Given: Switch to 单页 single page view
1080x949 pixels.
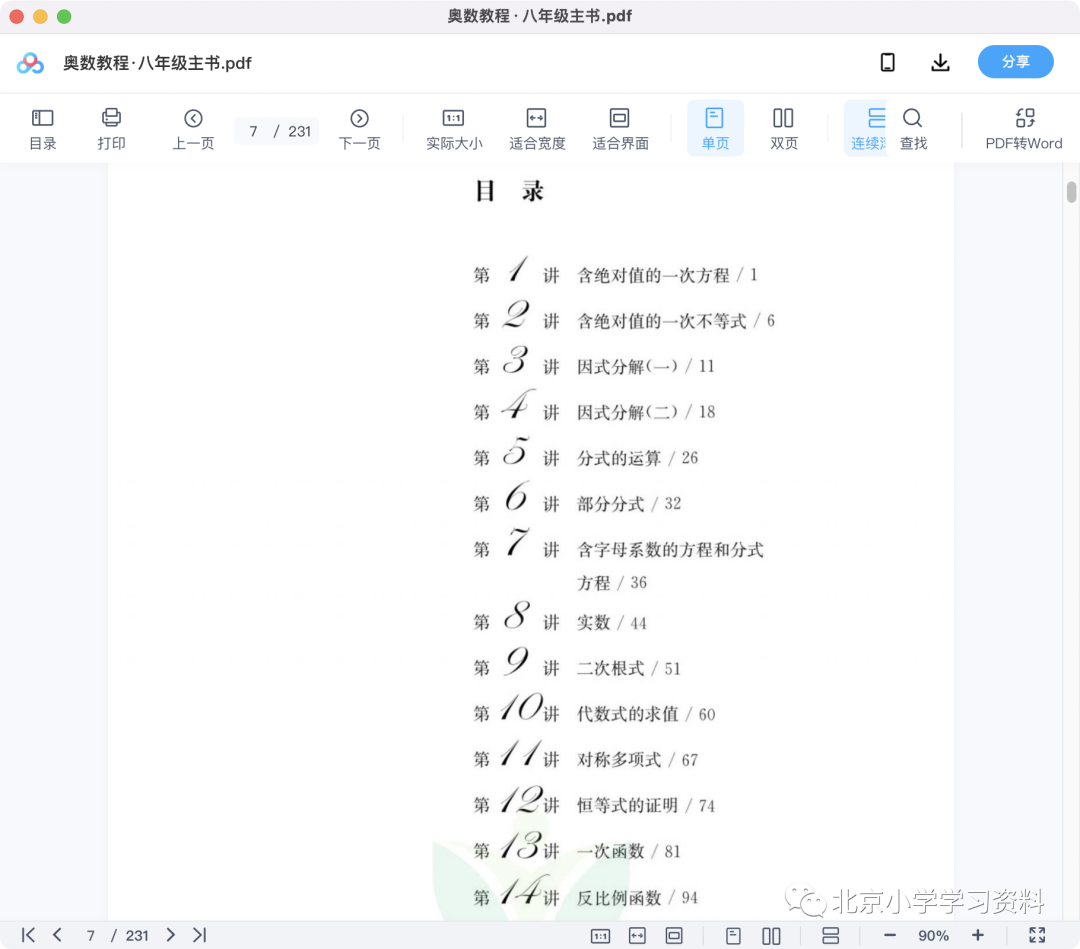Looking at the screenshot, I should (715, 129).
